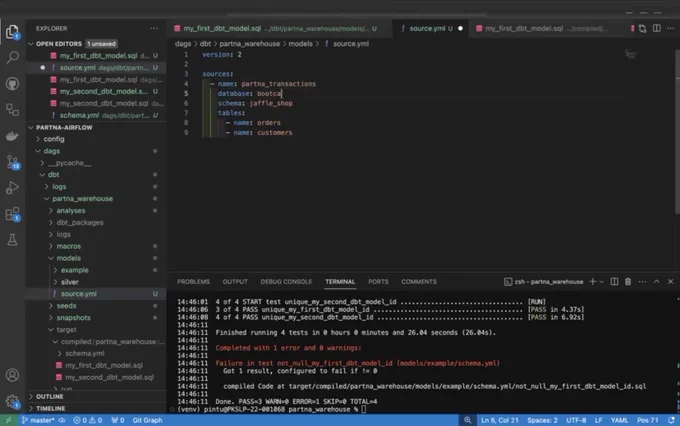Image resolution: width=680 pixels, height=426 pixels.
Task: Open the Docker whale view
Action: point(12,136)
